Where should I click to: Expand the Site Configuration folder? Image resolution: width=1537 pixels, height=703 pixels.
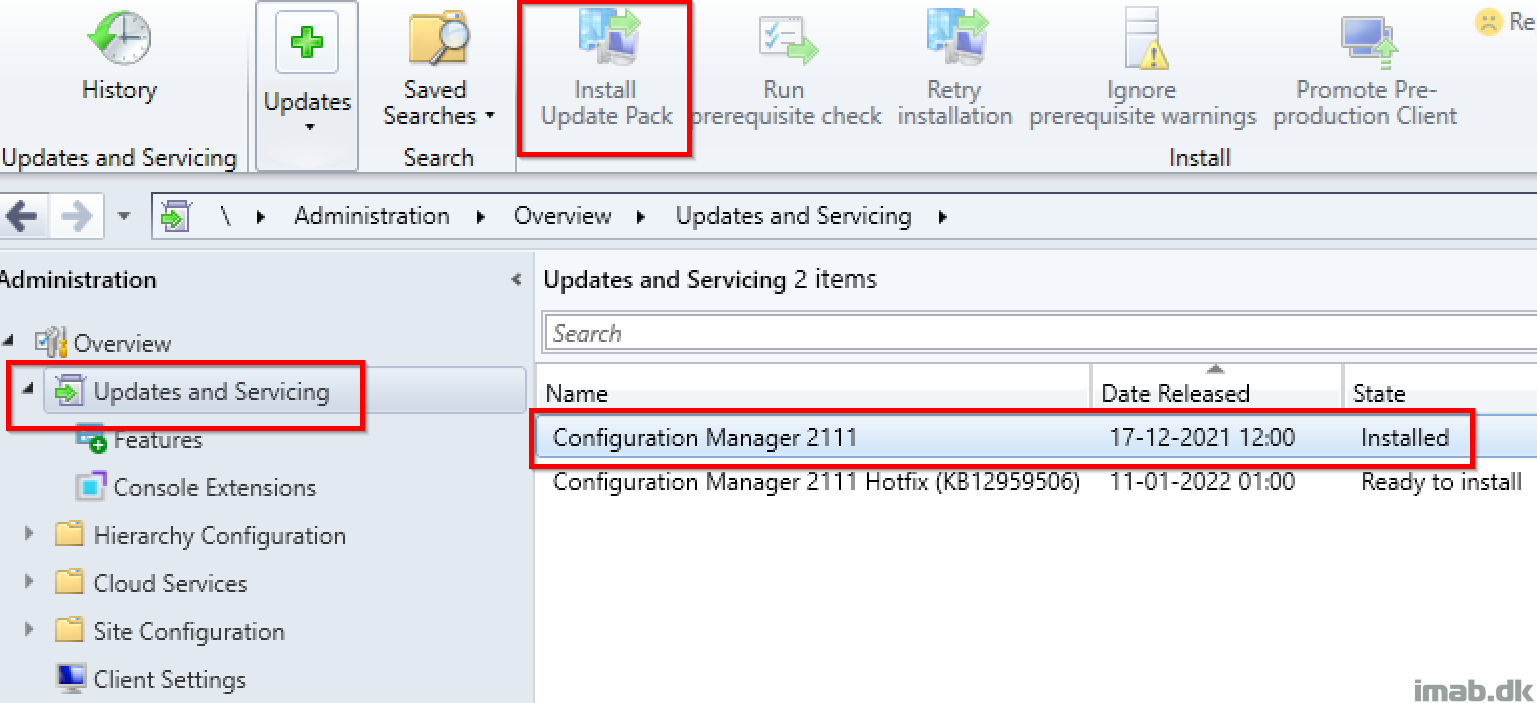click(x=29, y=631)
